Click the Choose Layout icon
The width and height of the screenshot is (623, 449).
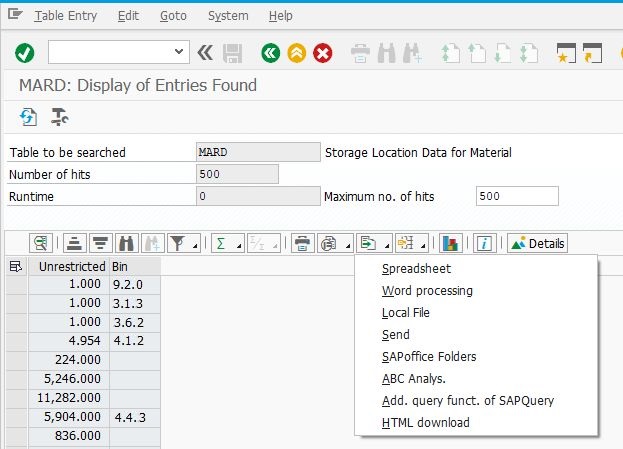406,243
